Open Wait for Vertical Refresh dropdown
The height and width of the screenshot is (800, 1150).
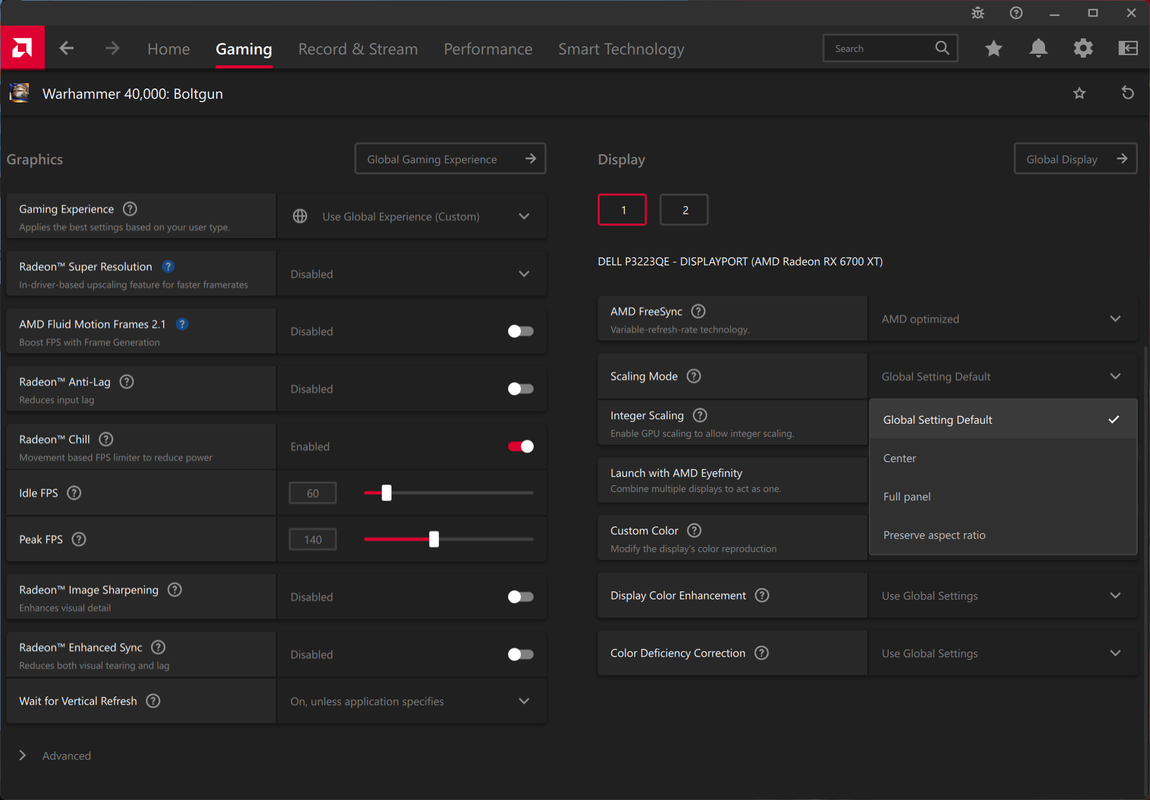coord(411,701)
